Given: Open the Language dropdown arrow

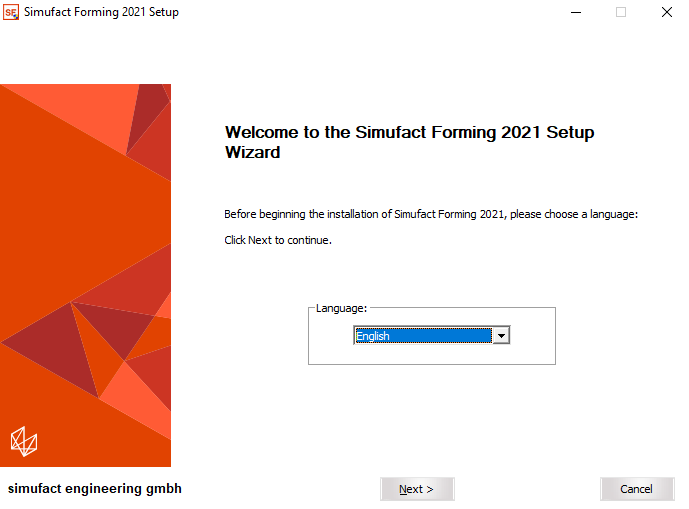Looking at the screenshot, I should tap(501, 336).
